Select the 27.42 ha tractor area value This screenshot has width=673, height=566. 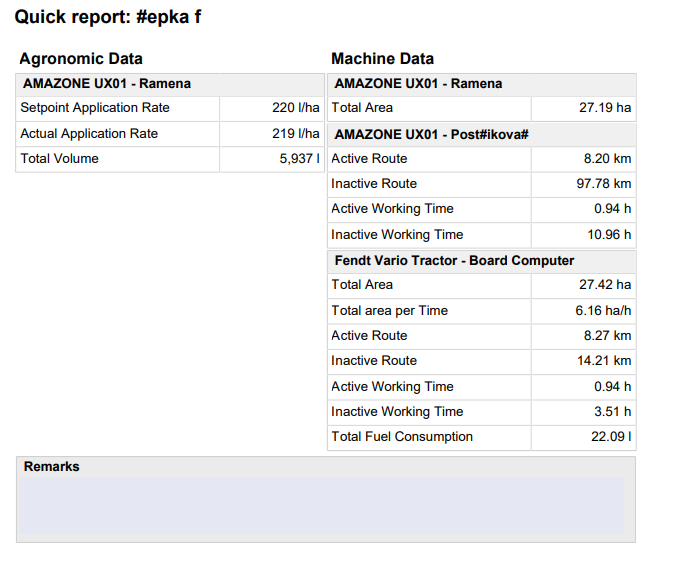[x=605, y=285]
